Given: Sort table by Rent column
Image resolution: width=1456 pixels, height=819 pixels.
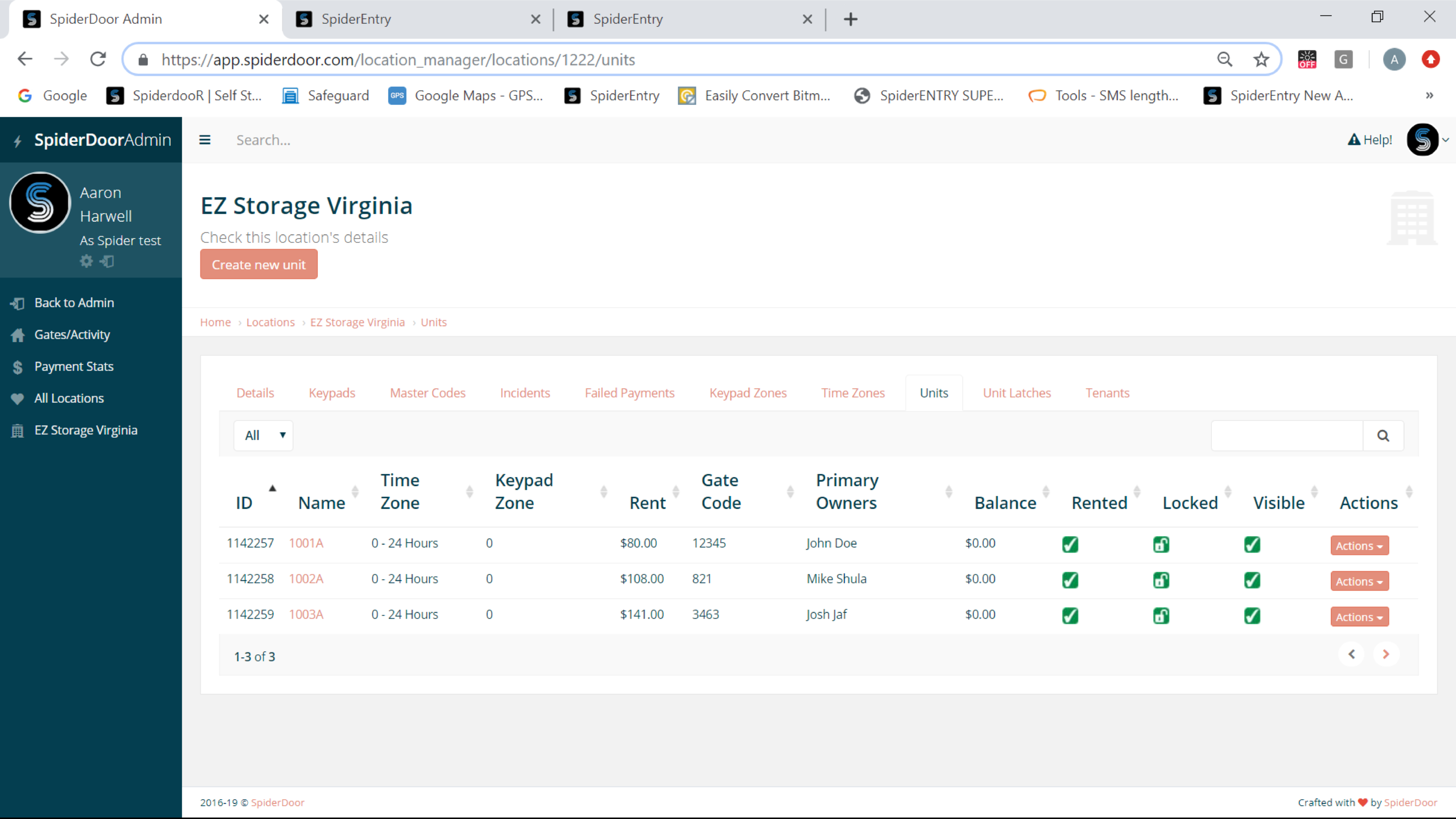Looking at the screenshot, I should click(x=648, y=503).
